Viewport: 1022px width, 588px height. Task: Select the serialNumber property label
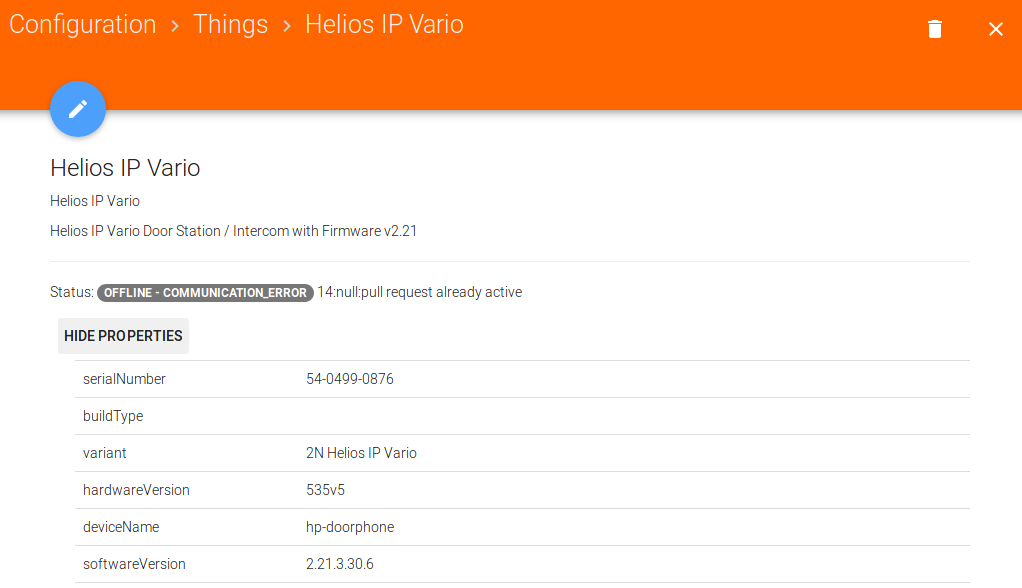[x=124, y=379]
